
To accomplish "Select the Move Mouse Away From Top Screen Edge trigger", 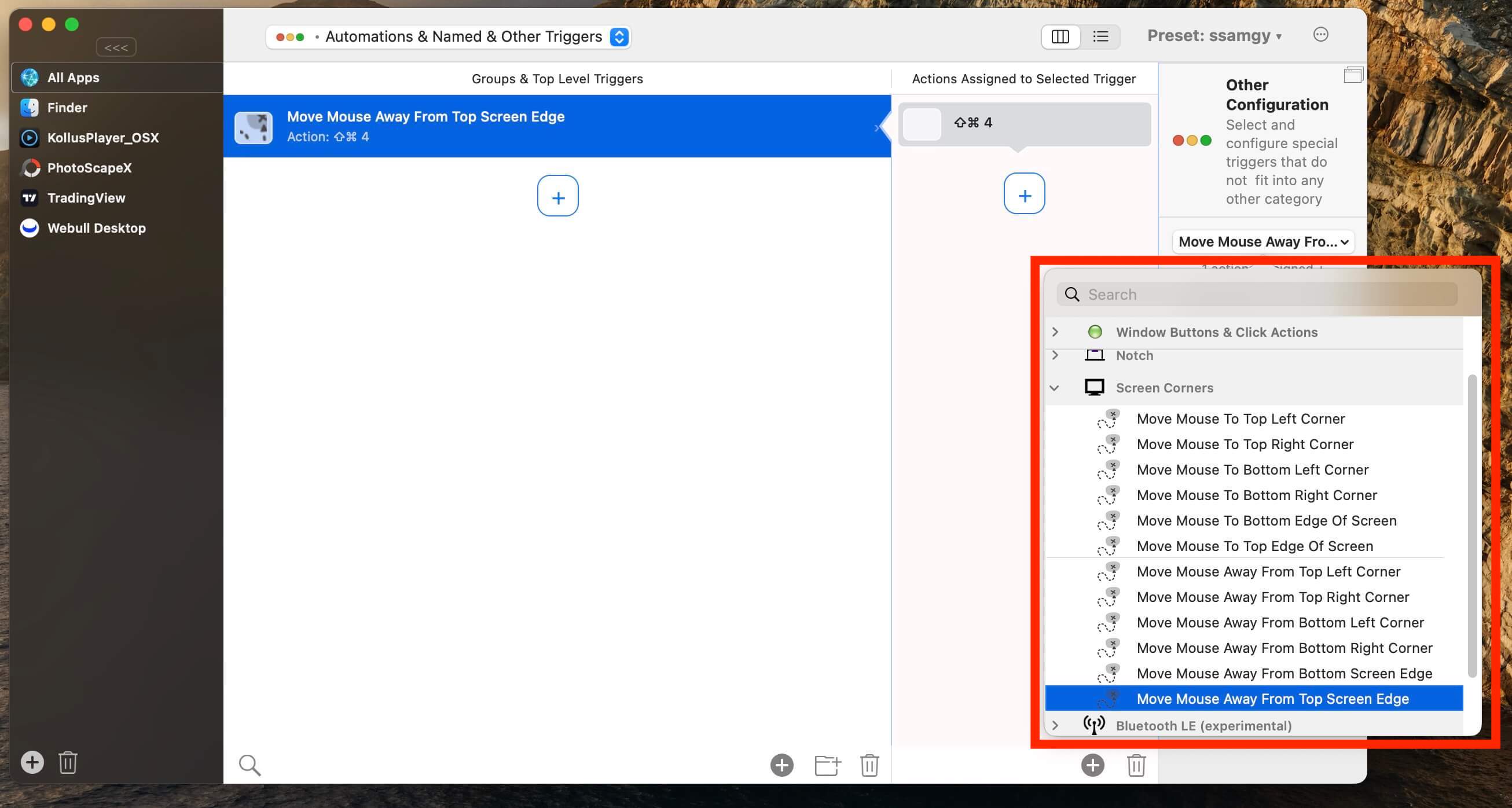I will (557, 126).
